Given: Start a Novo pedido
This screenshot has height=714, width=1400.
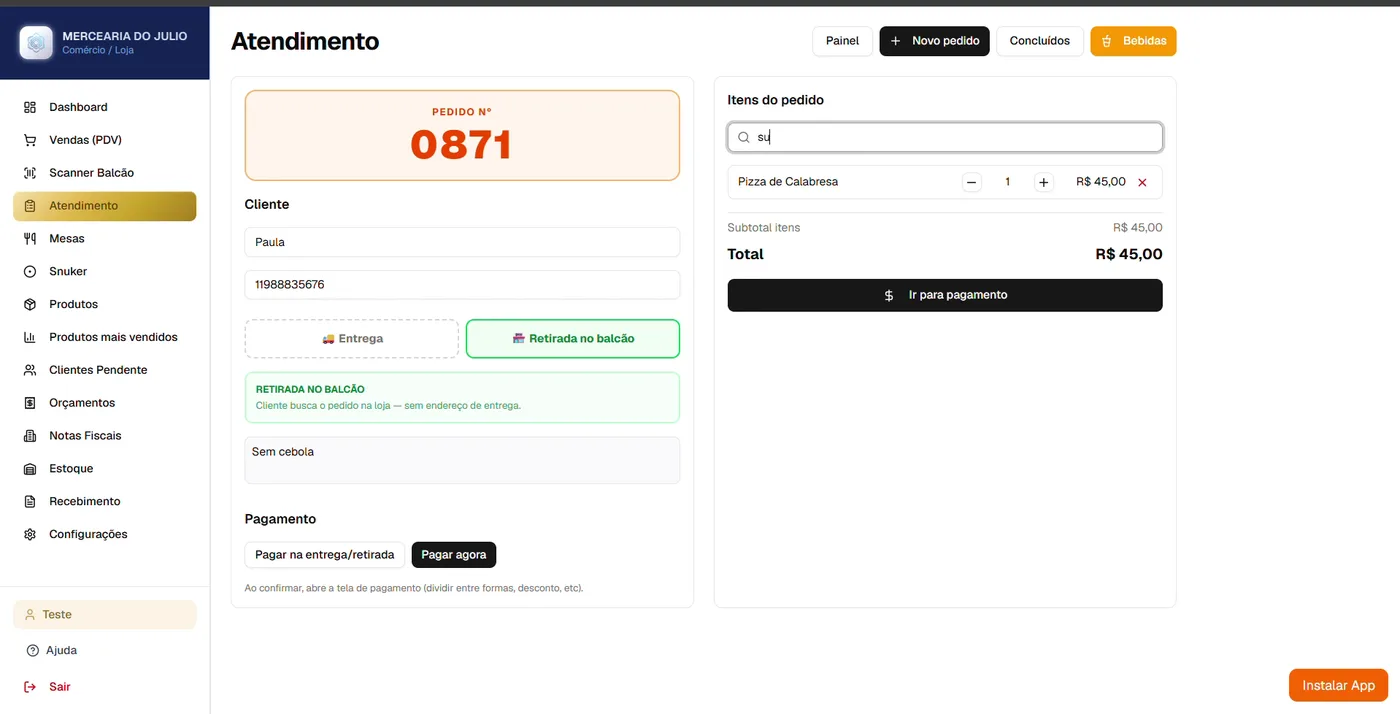Looking at the screenshot, I should pos(935,41).
